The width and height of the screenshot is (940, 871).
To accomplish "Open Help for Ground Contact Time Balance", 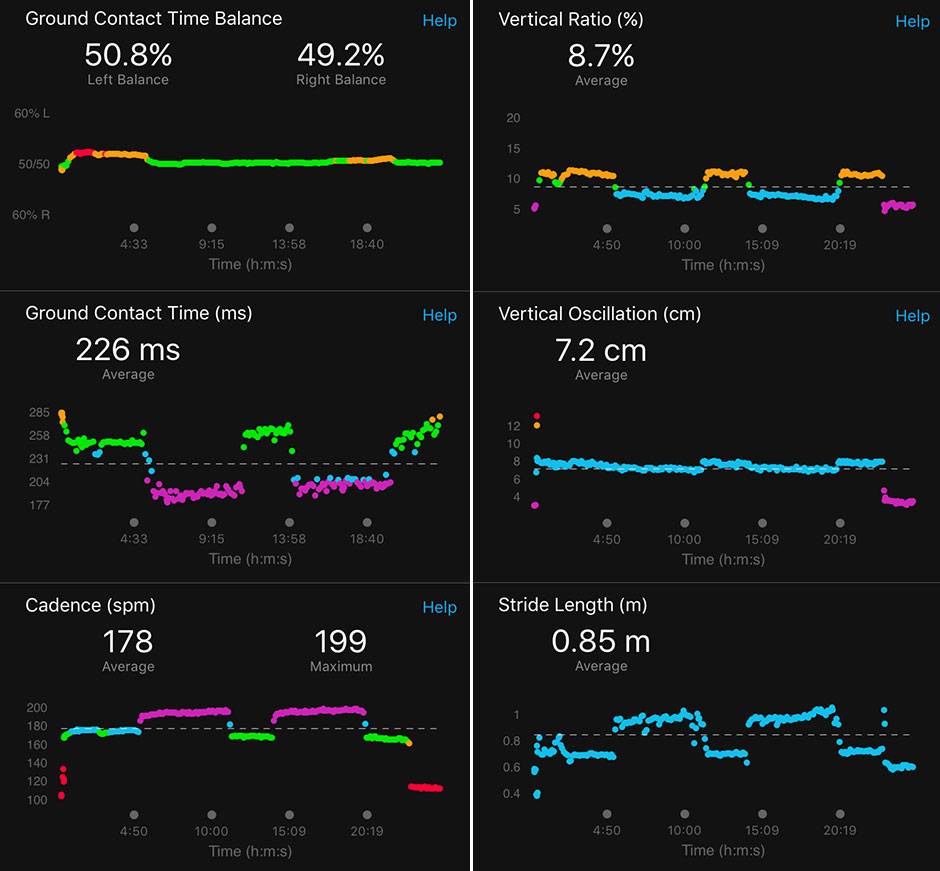I will pos(439,21).
